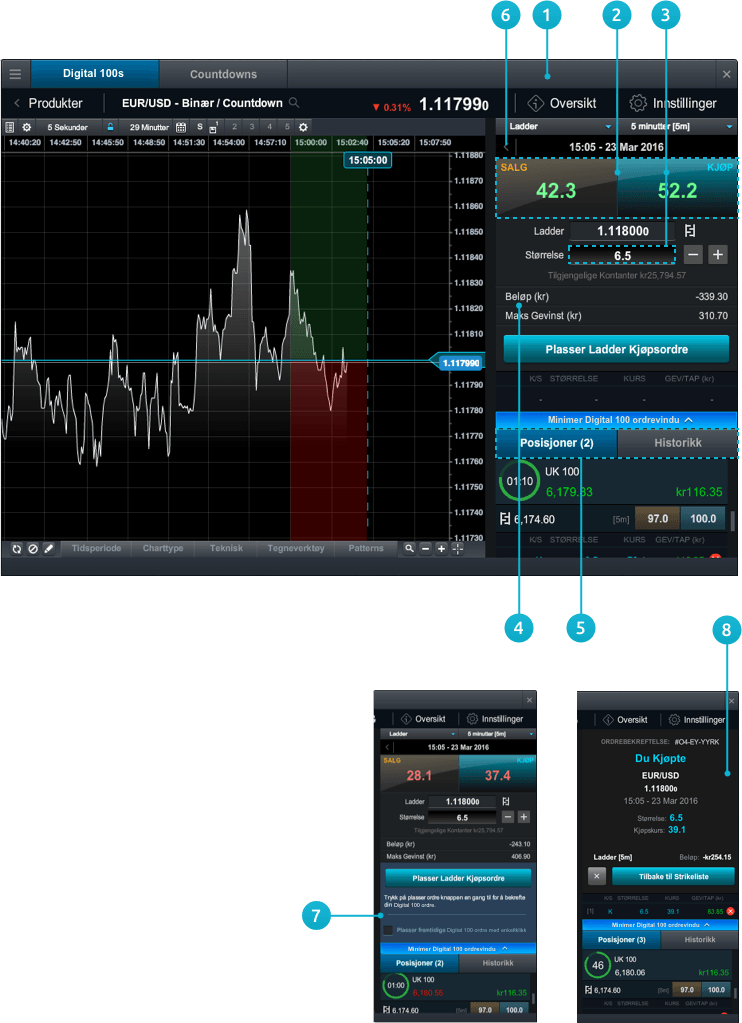Collapse Minimer Digital 100 ordrevindu in middle panel

458,949
